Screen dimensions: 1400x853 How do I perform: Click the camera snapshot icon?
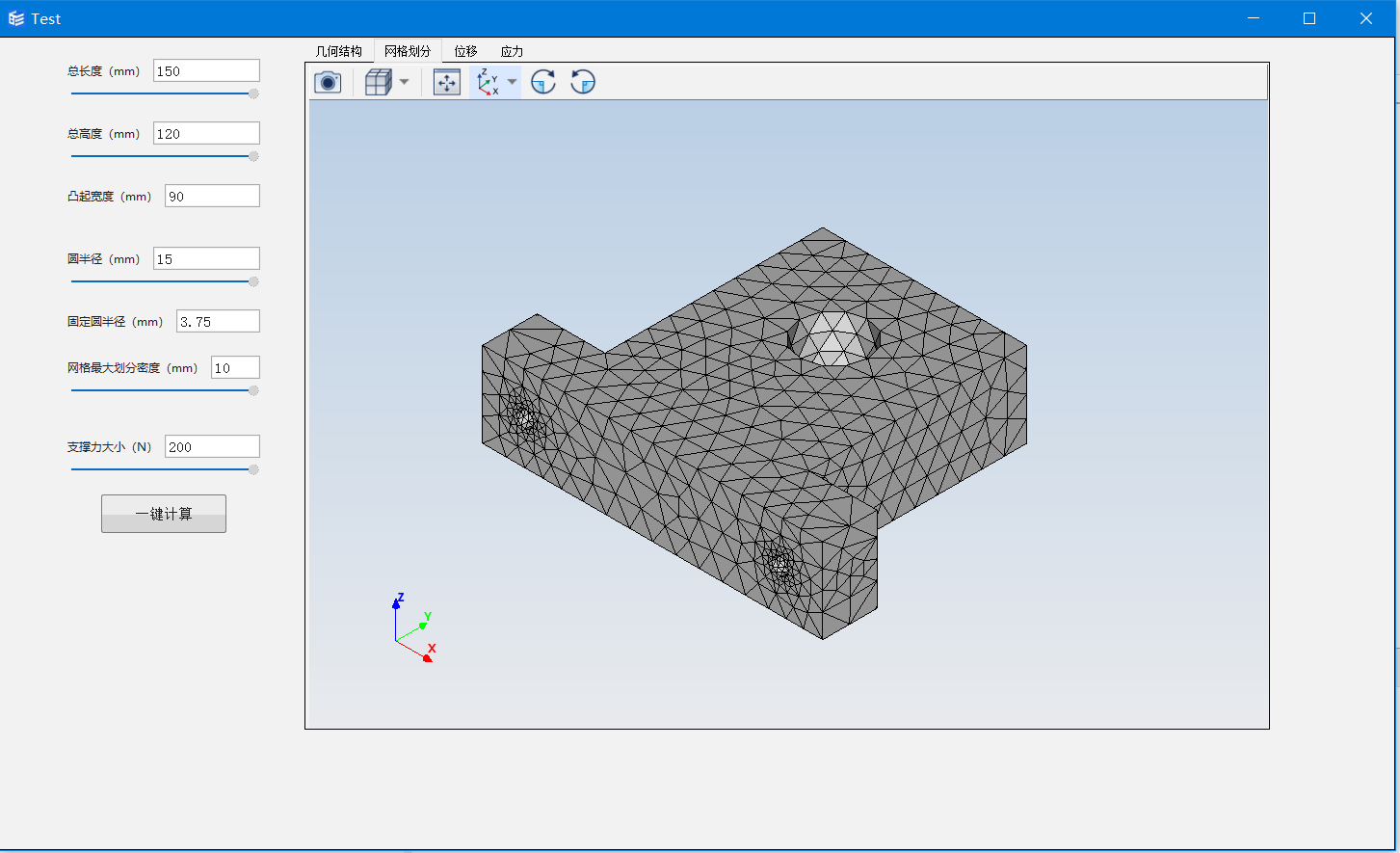328,82
